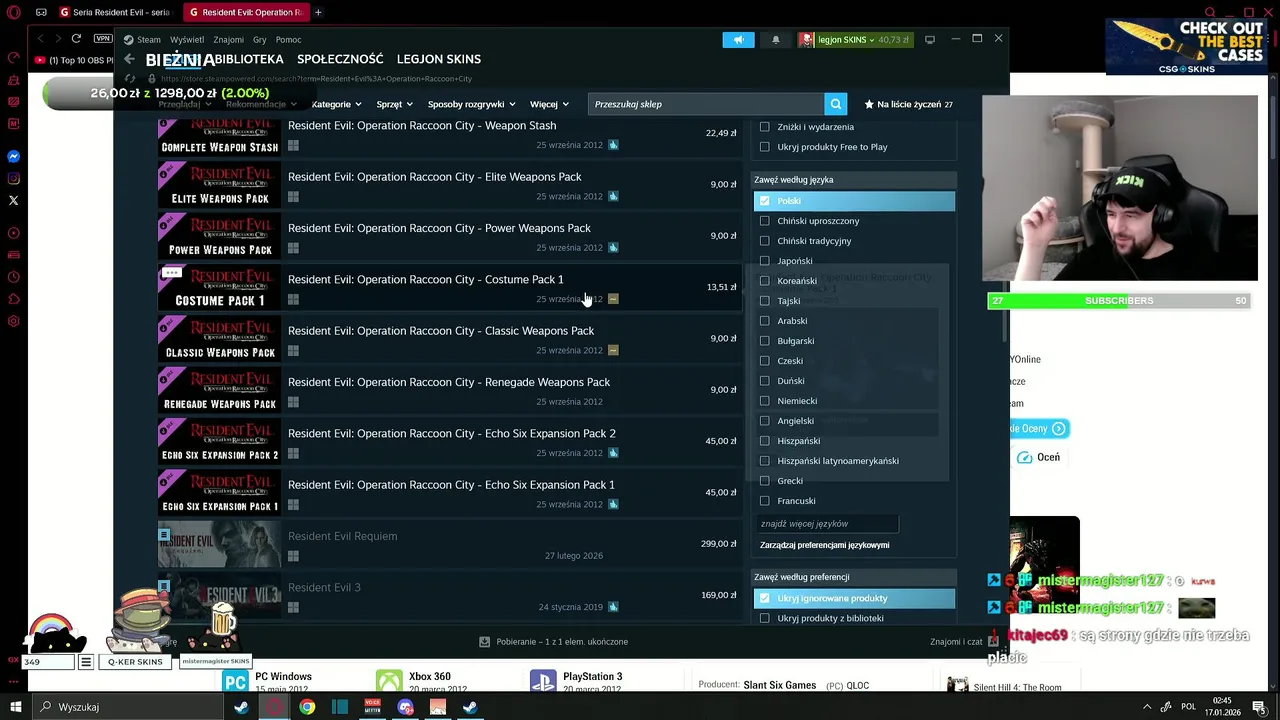Image resolution: width=1280 pixels, height=720 pixels.
Task: Expand the Przeglądaj dropdown
Action: coord(184,104)
